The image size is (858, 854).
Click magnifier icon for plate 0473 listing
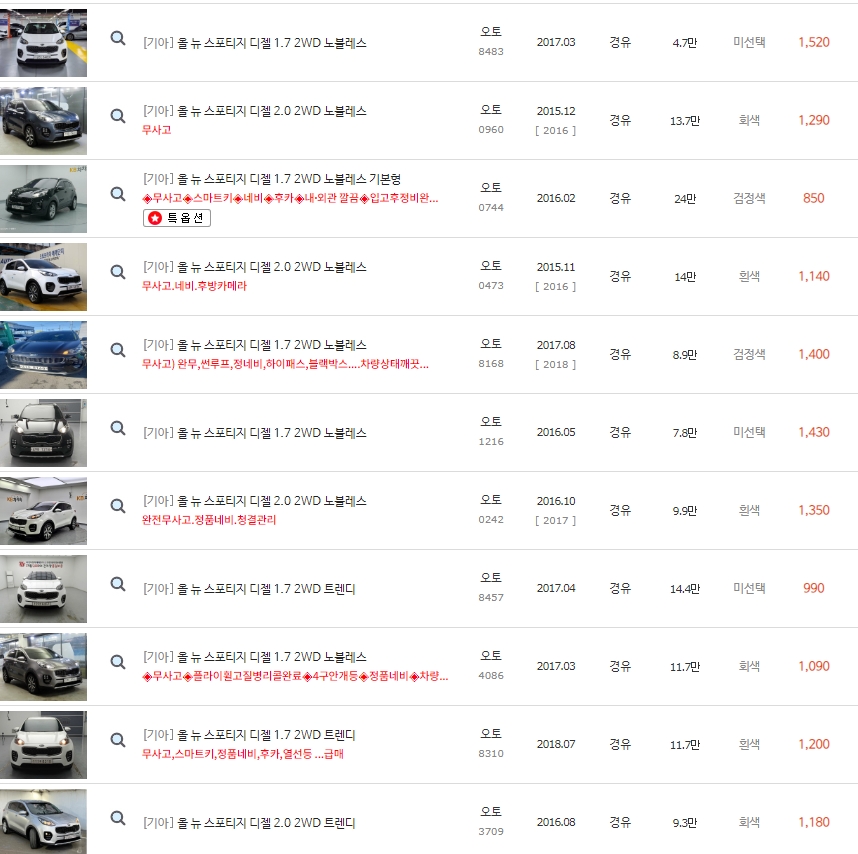[x=118, y=272]
